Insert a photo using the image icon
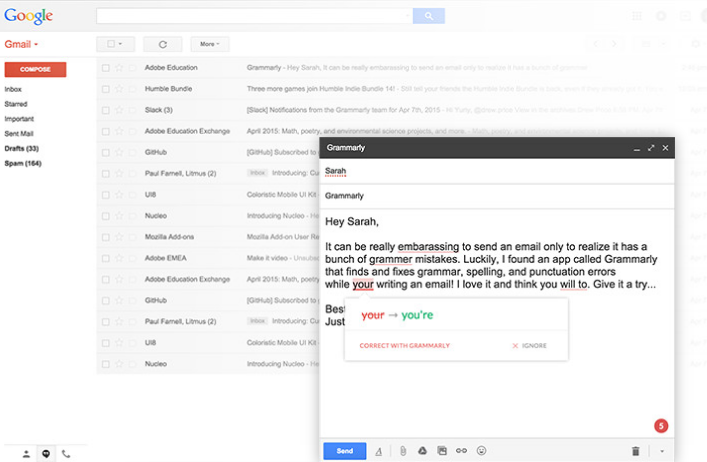 (x=442, y=451)
